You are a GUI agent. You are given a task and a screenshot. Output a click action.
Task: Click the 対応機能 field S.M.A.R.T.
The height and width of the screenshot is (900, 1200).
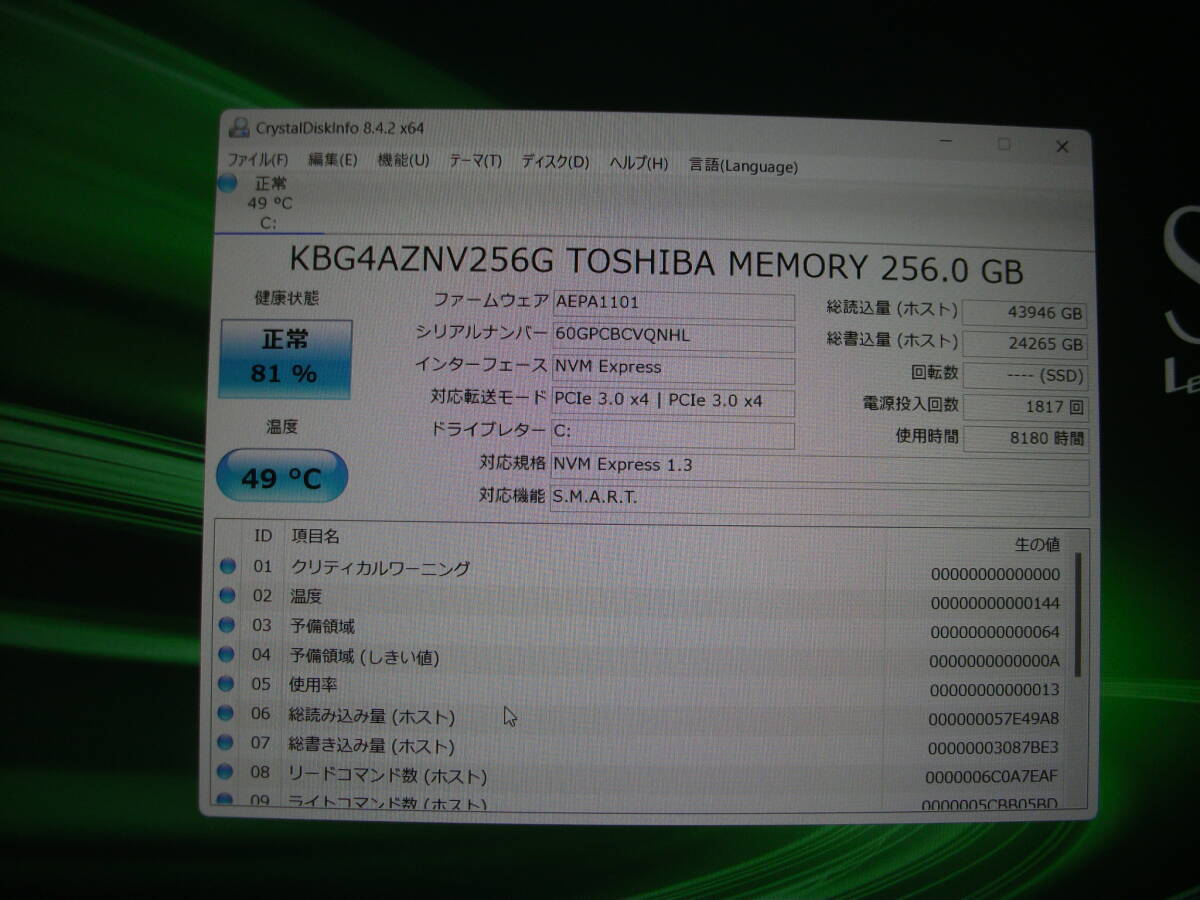point(820,500)
